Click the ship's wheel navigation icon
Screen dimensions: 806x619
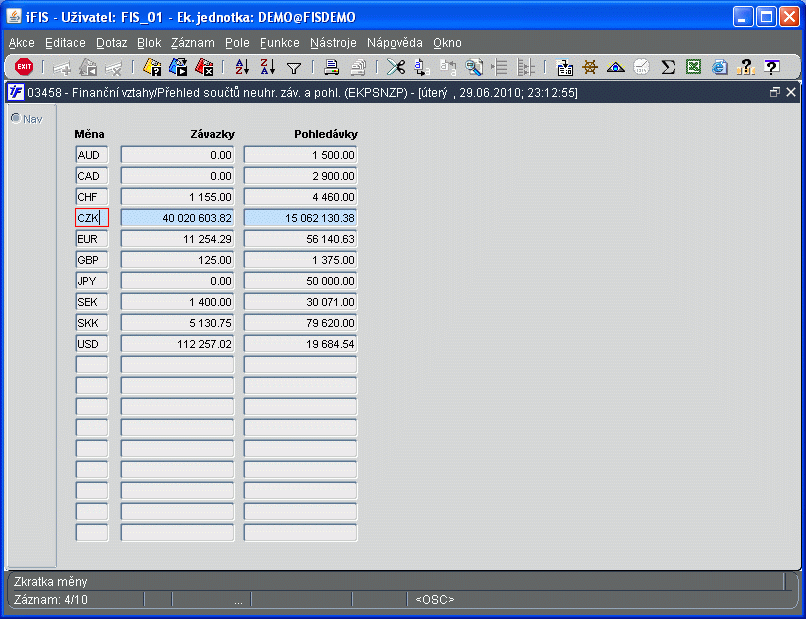(590, 67)
